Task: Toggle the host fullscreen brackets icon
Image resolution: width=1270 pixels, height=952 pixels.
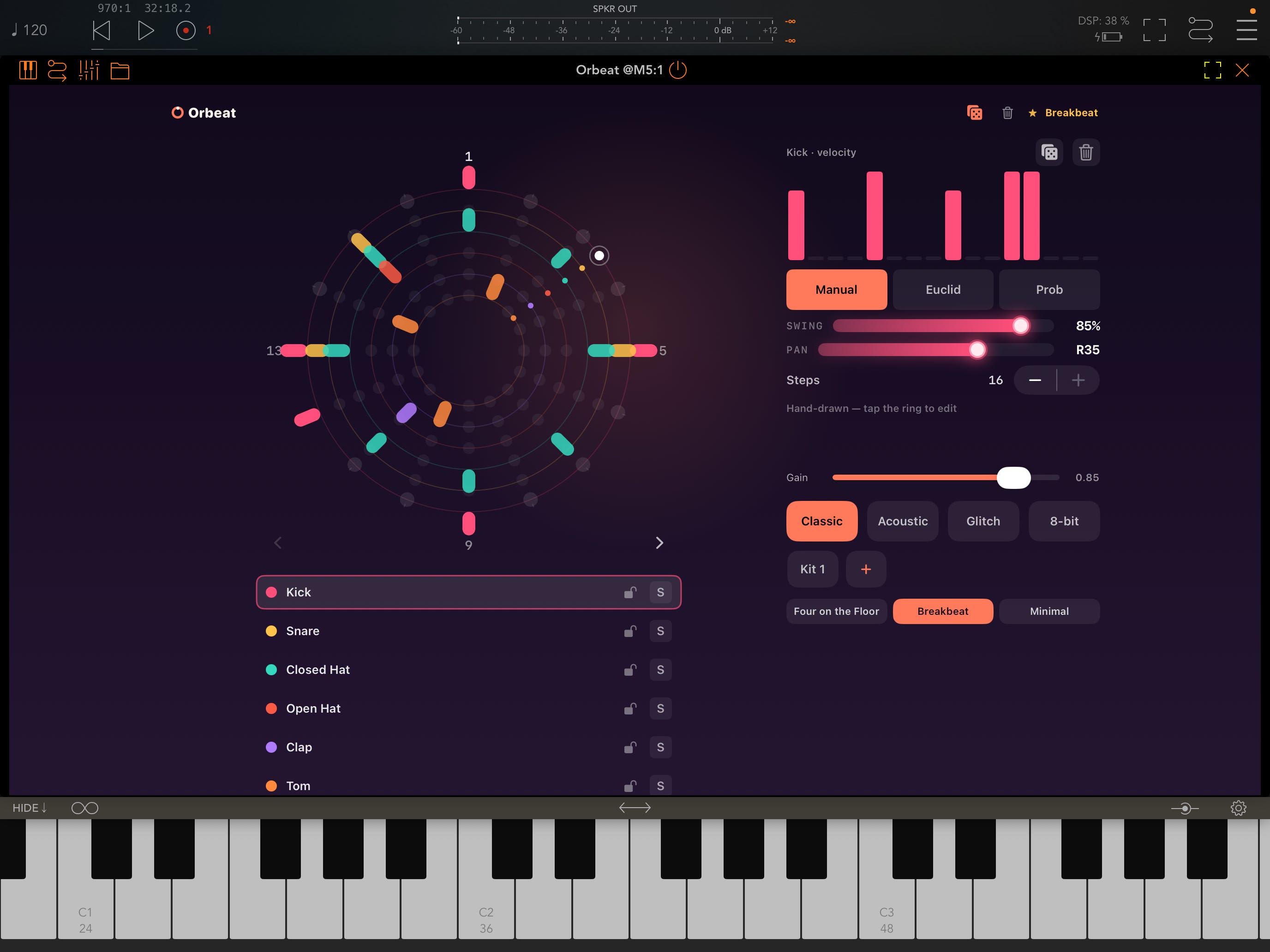Action: tap(1155, 30)
